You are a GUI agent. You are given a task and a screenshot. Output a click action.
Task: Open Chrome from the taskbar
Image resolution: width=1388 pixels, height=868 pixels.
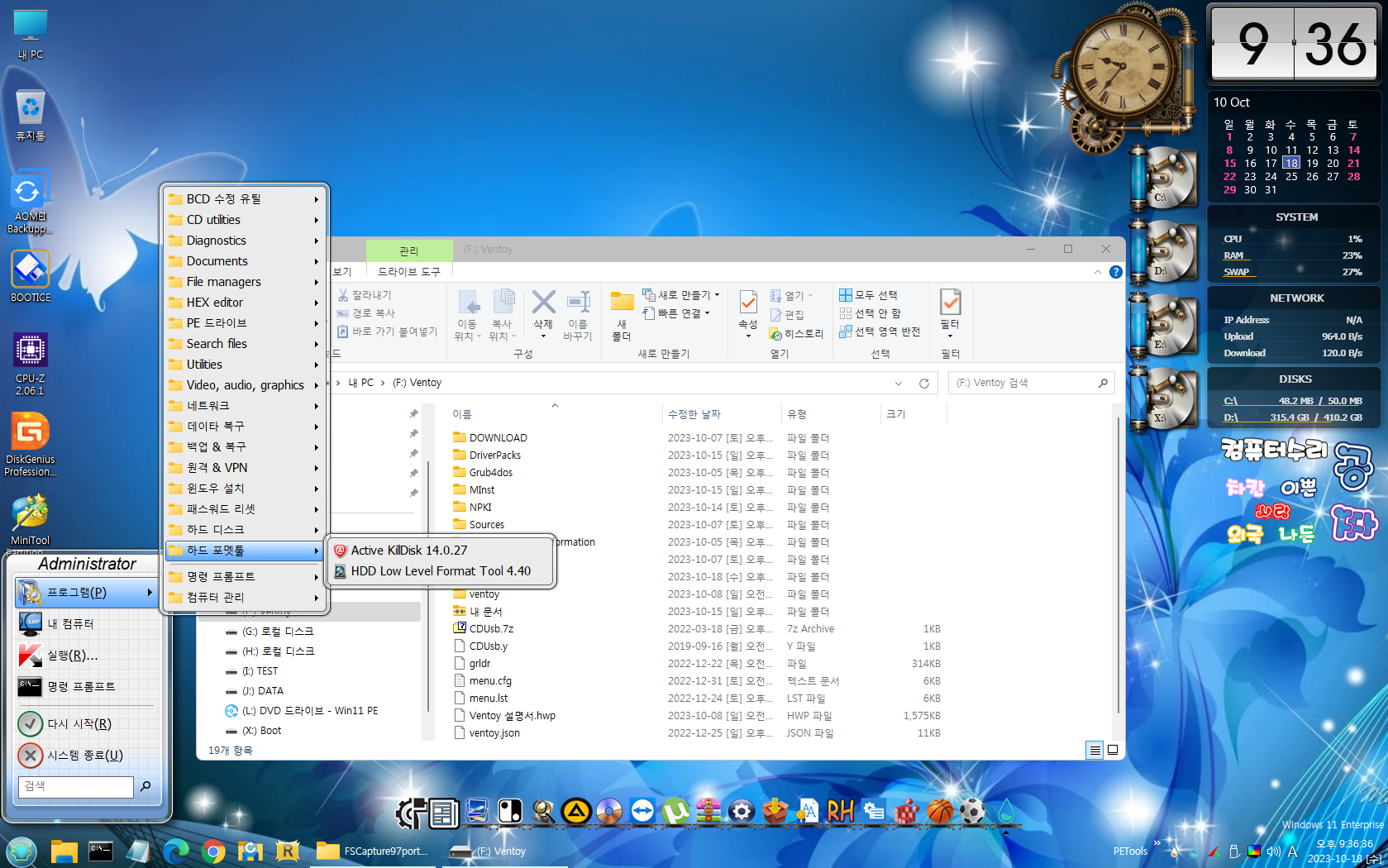click(x=213, y=851)
